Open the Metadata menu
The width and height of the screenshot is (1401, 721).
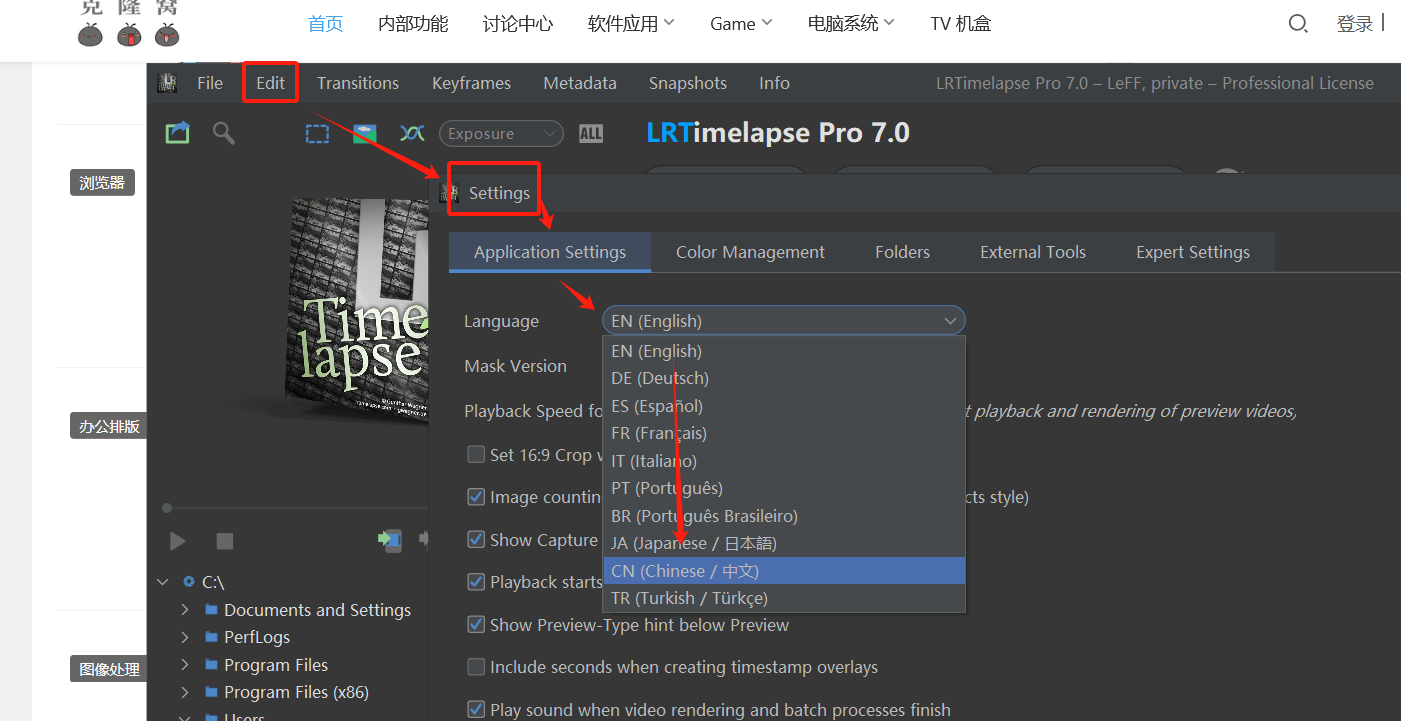[x=580, y=83]
